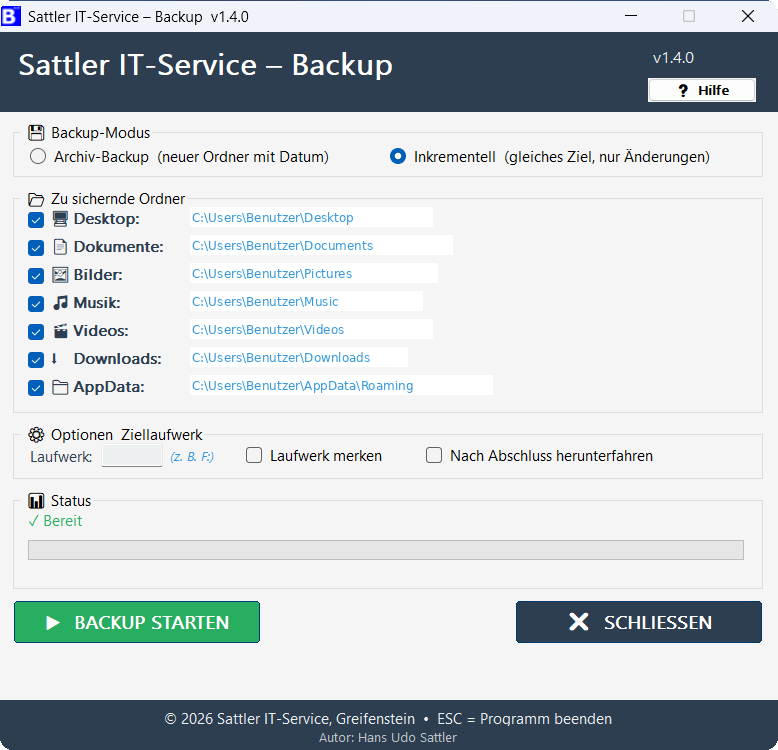Click the hint text (z. B. F:)

tap(192, 457)
